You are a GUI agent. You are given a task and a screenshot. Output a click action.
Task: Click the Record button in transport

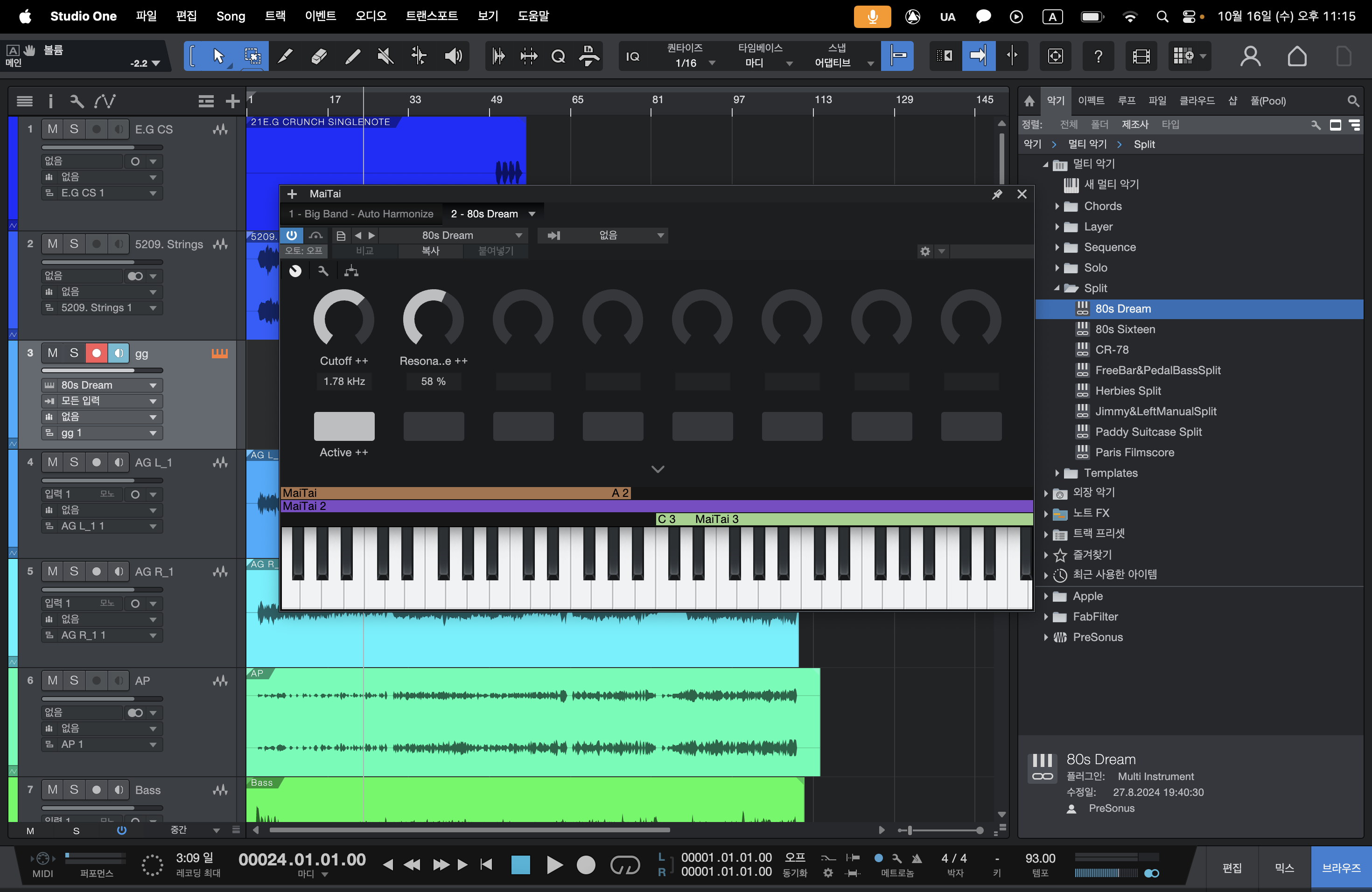point(586,865)
